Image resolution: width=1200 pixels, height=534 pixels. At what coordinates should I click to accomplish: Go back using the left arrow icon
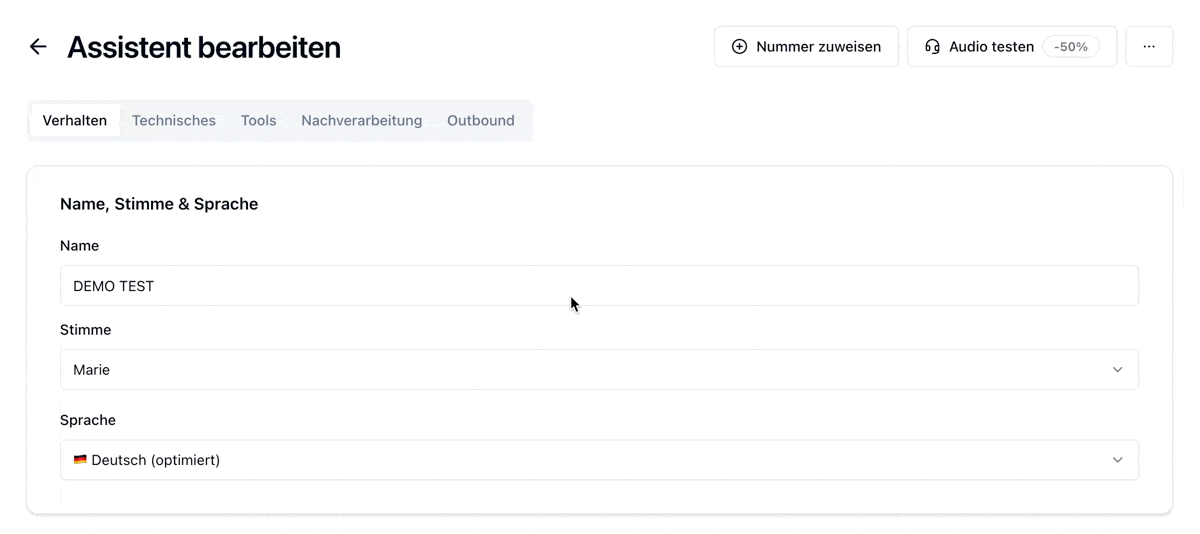pos(38,47)
